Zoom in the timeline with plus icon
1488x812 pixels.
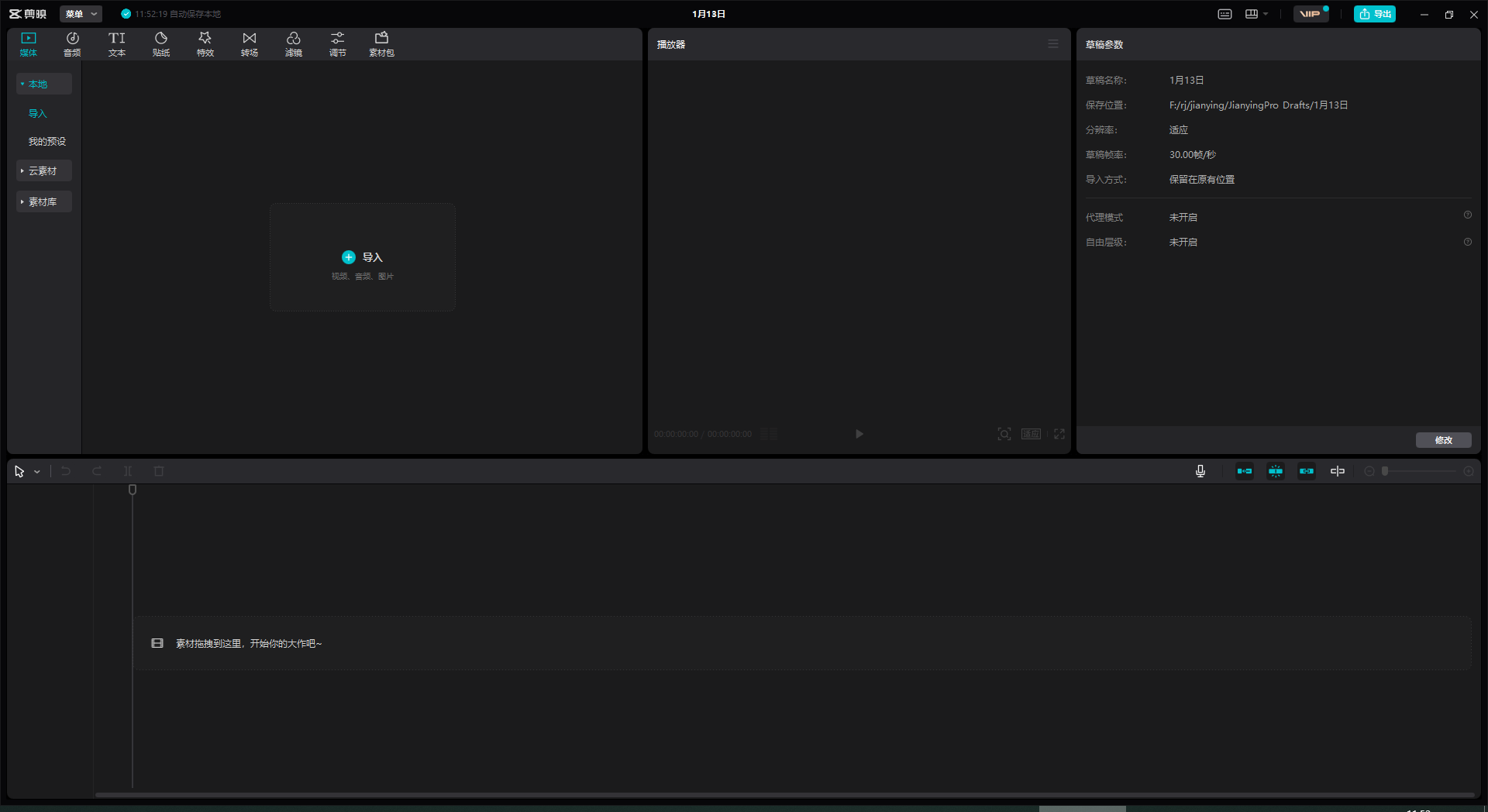(x=1469, y=471)
